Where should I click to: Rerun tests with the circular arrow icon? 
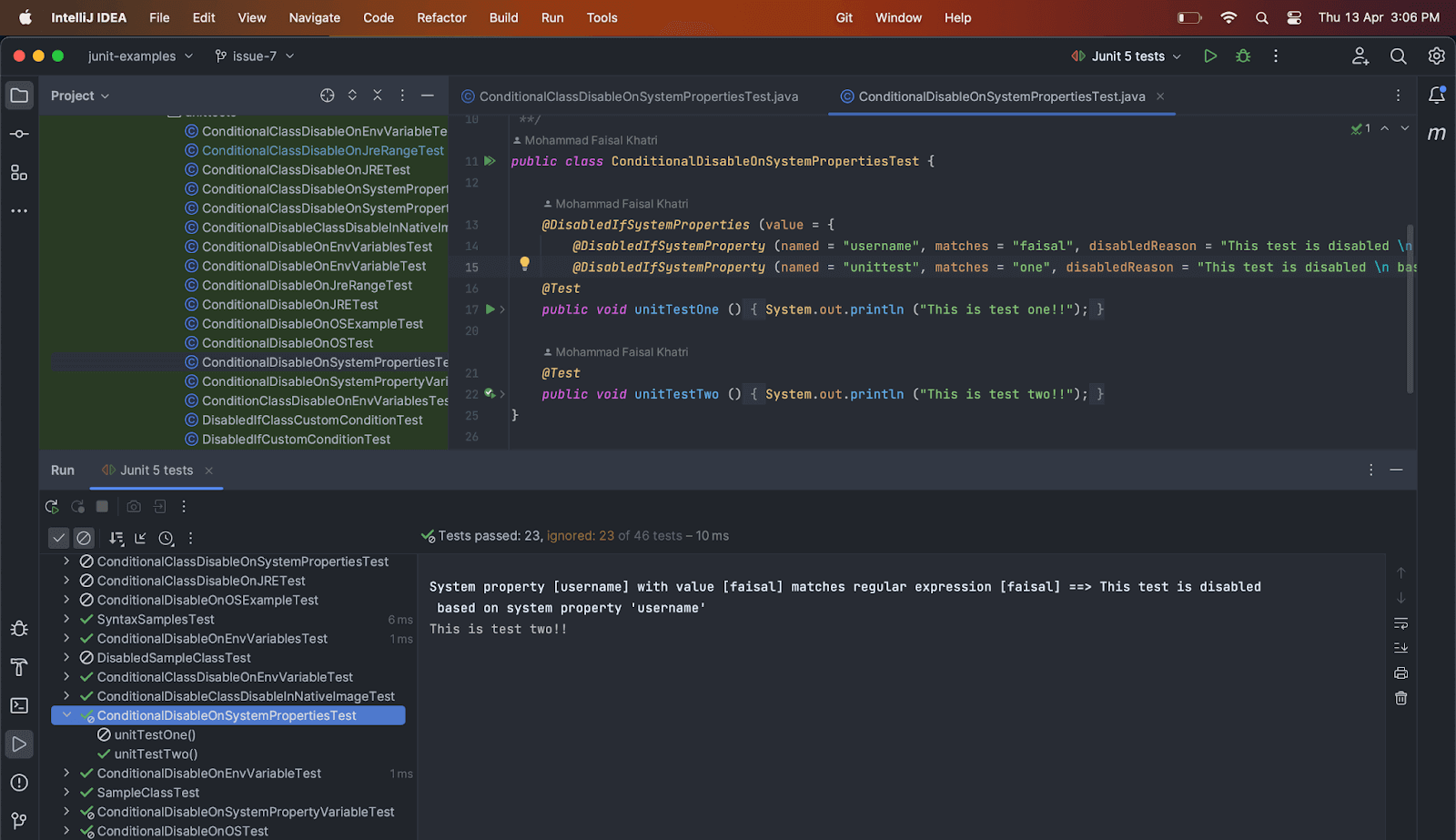[x=52, y=506]
